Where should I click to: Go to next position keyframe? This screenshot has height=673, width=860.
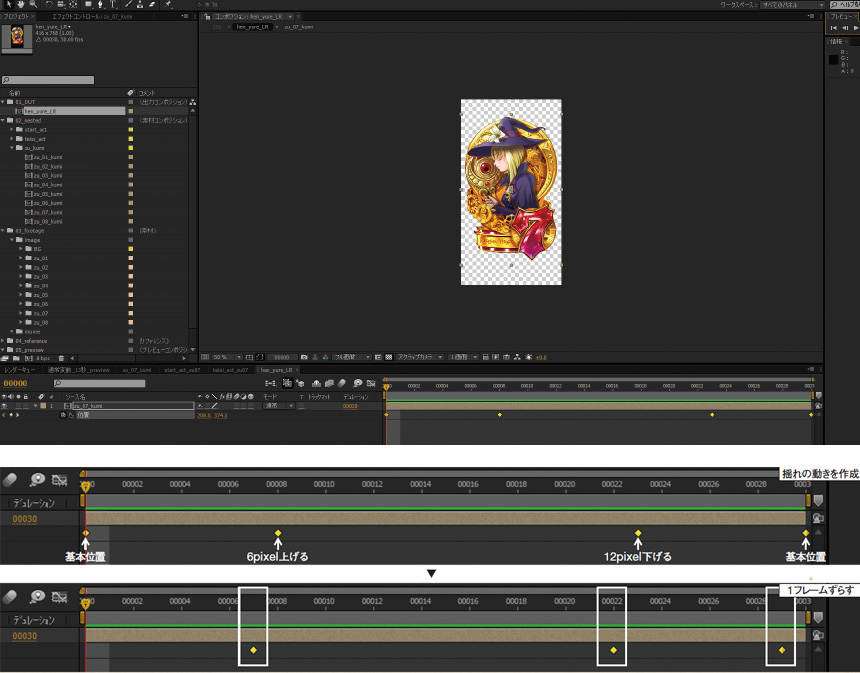[x=18, y=415]
